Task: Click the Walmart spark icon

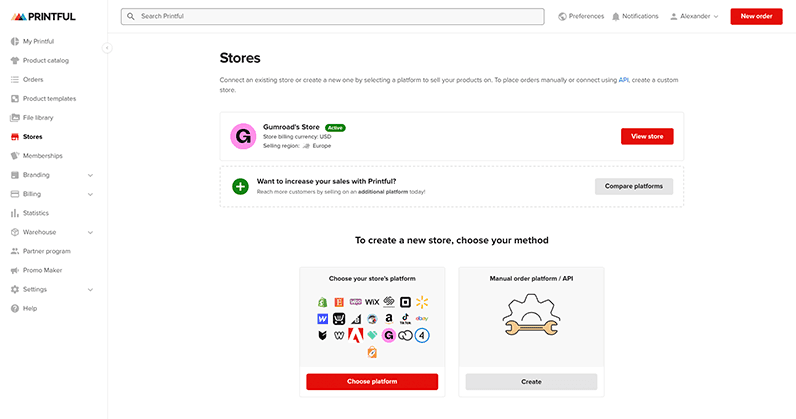Action: [x=422, y=302]
